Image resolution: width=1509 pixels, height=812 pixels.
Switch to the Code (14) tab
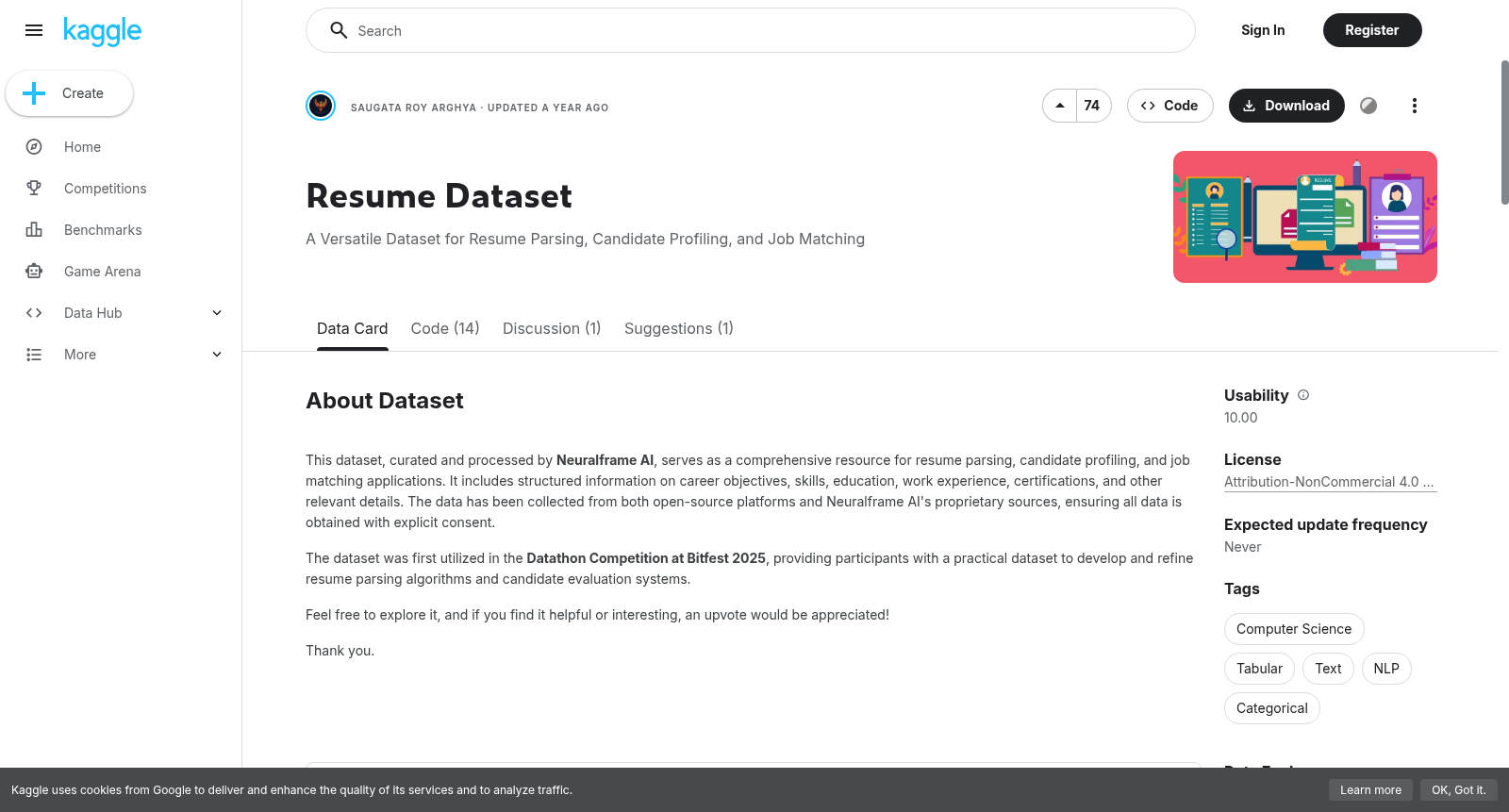445,328
